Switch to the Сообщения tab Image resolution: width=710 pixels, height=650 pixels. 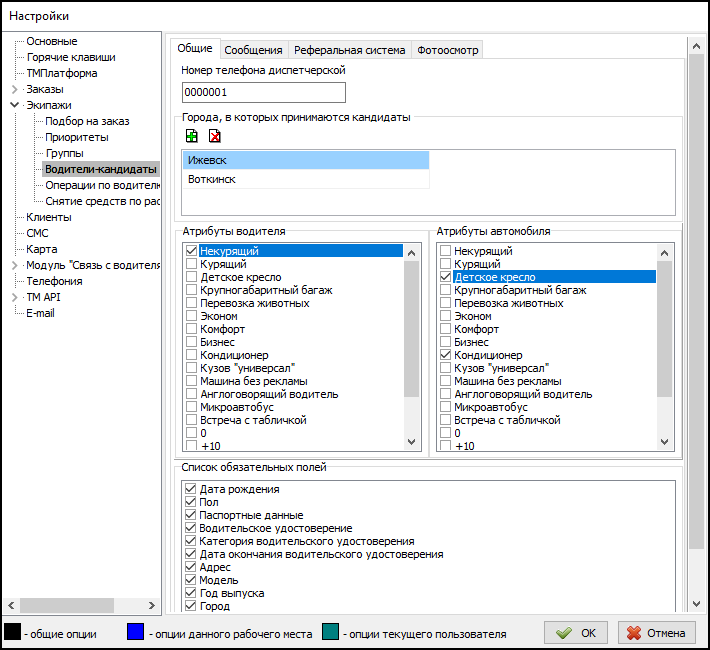pyautogui.click(x=253, y=50)
